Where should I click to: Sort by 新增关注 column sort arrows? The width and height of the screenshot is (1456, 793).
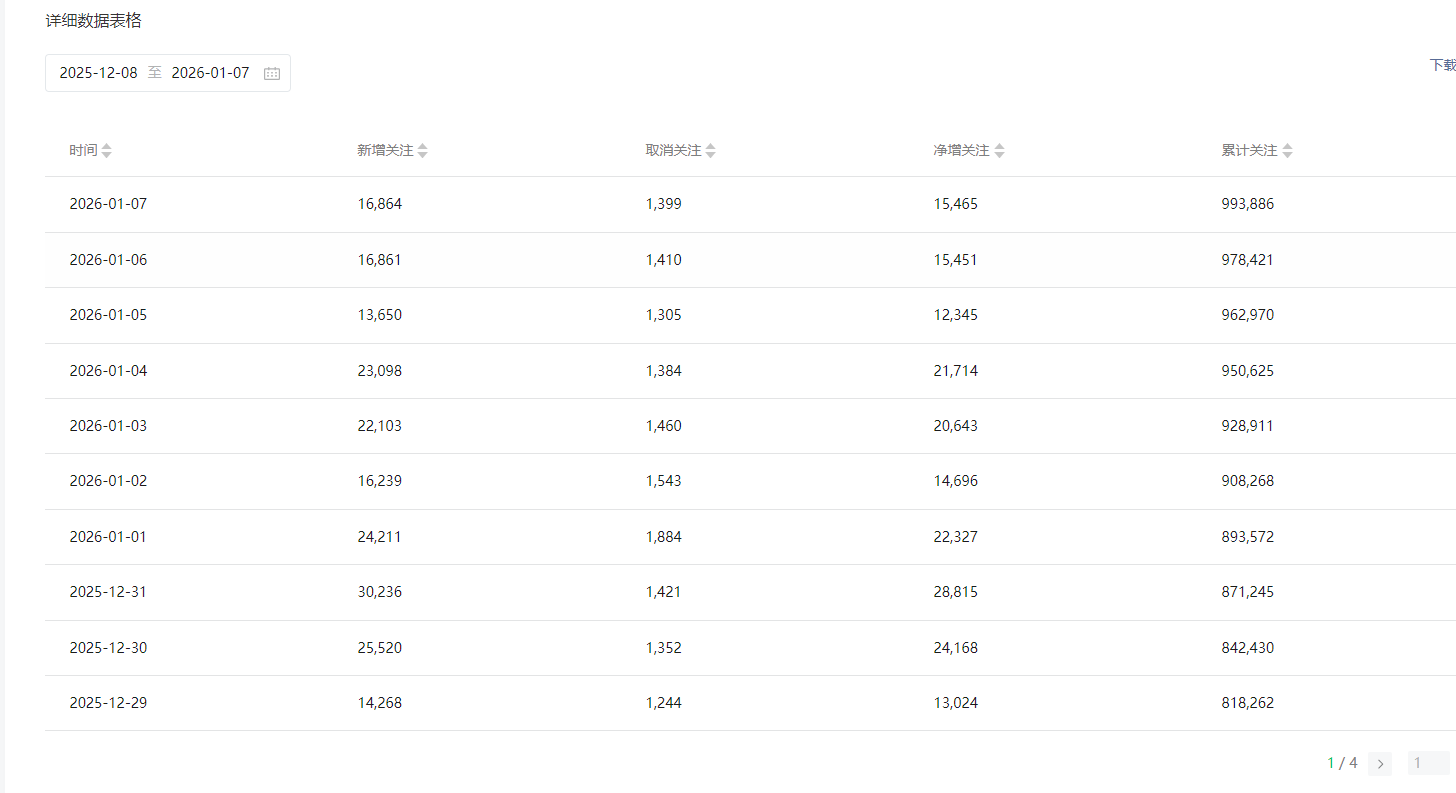(x=423, y=151)
